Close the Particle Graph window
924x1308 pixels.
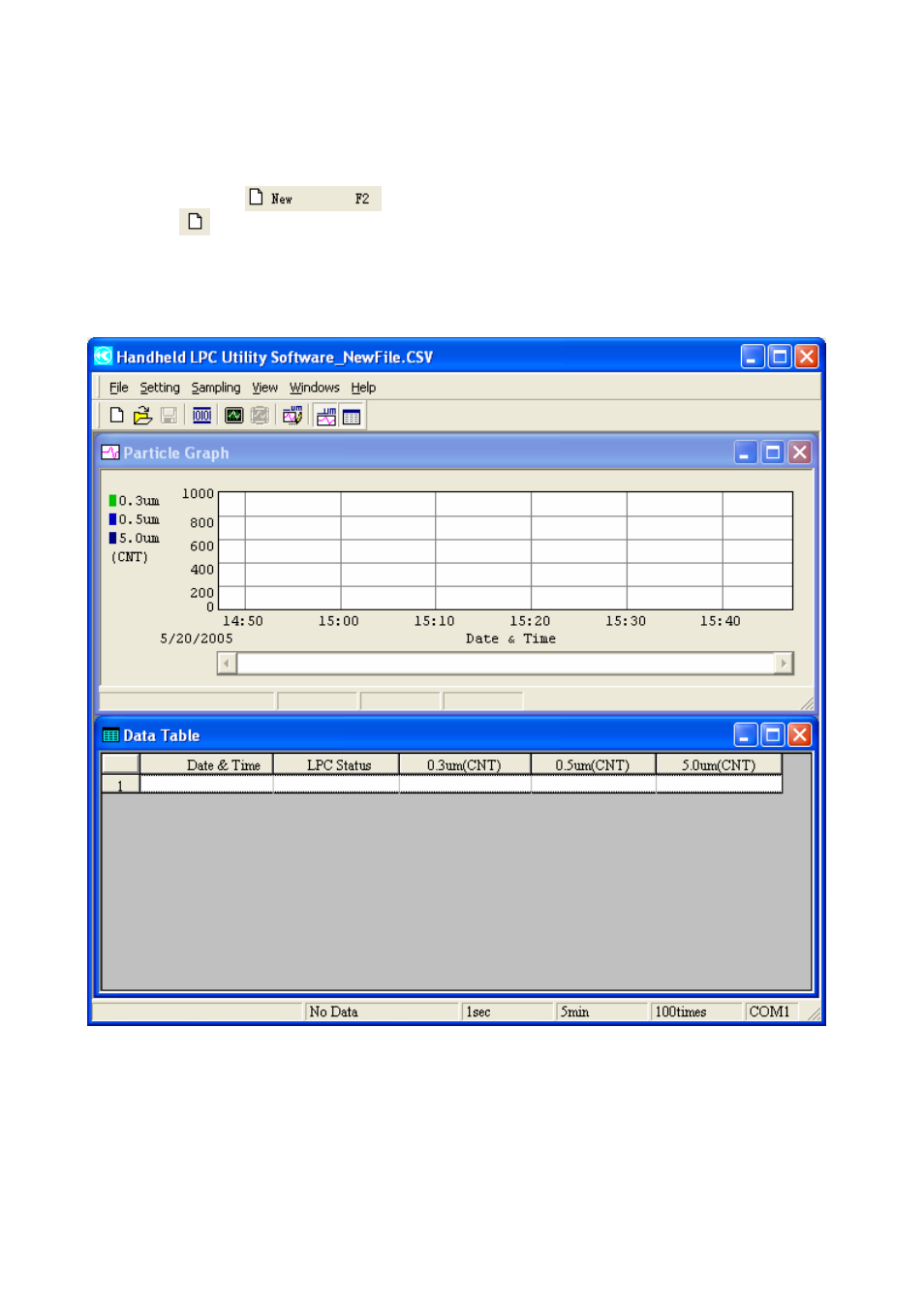(x=799, y=452)
